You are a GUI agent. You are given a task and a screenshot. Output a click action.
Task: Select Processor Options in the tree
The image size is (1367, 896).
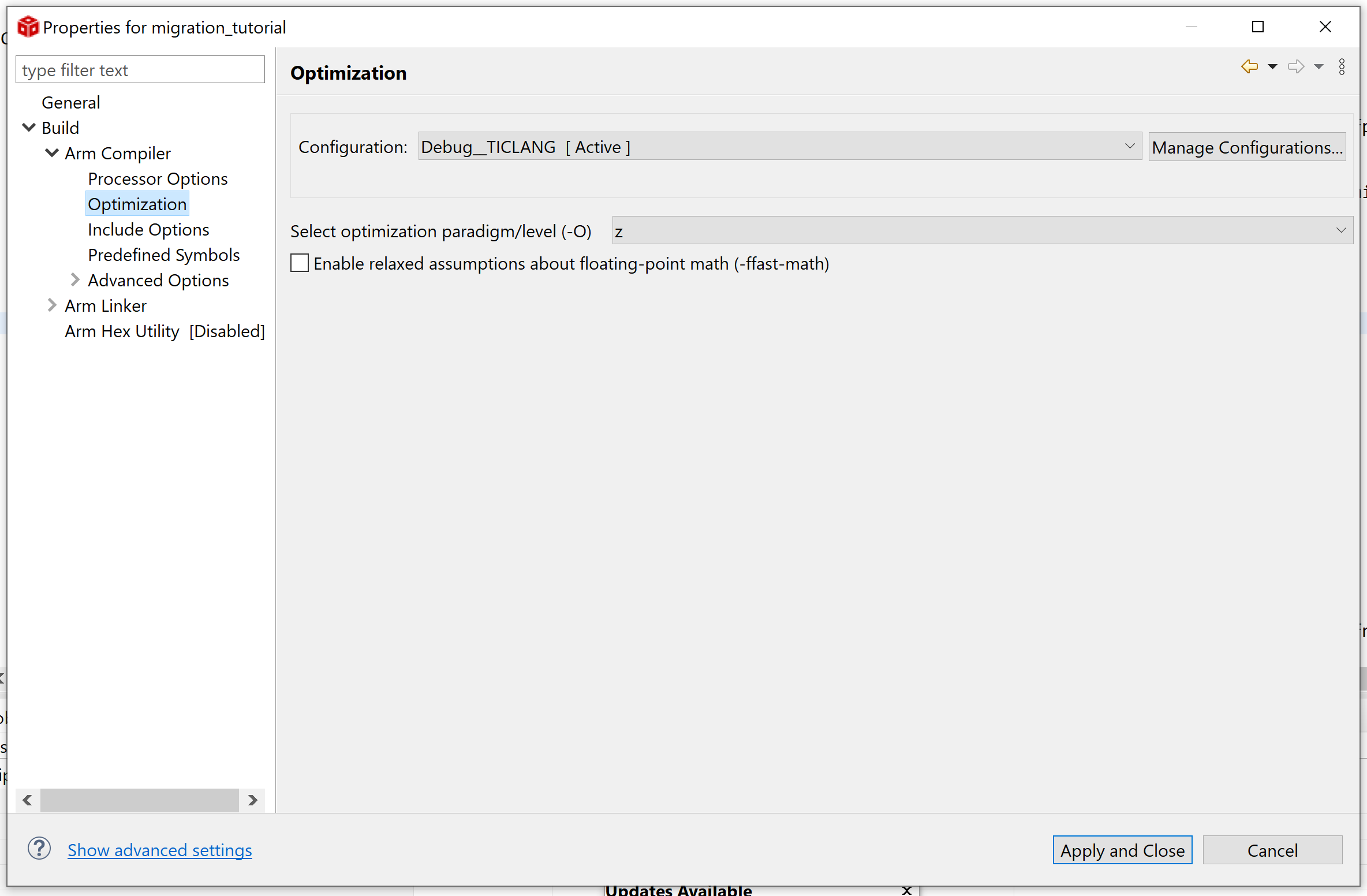[x=158, y=179]
